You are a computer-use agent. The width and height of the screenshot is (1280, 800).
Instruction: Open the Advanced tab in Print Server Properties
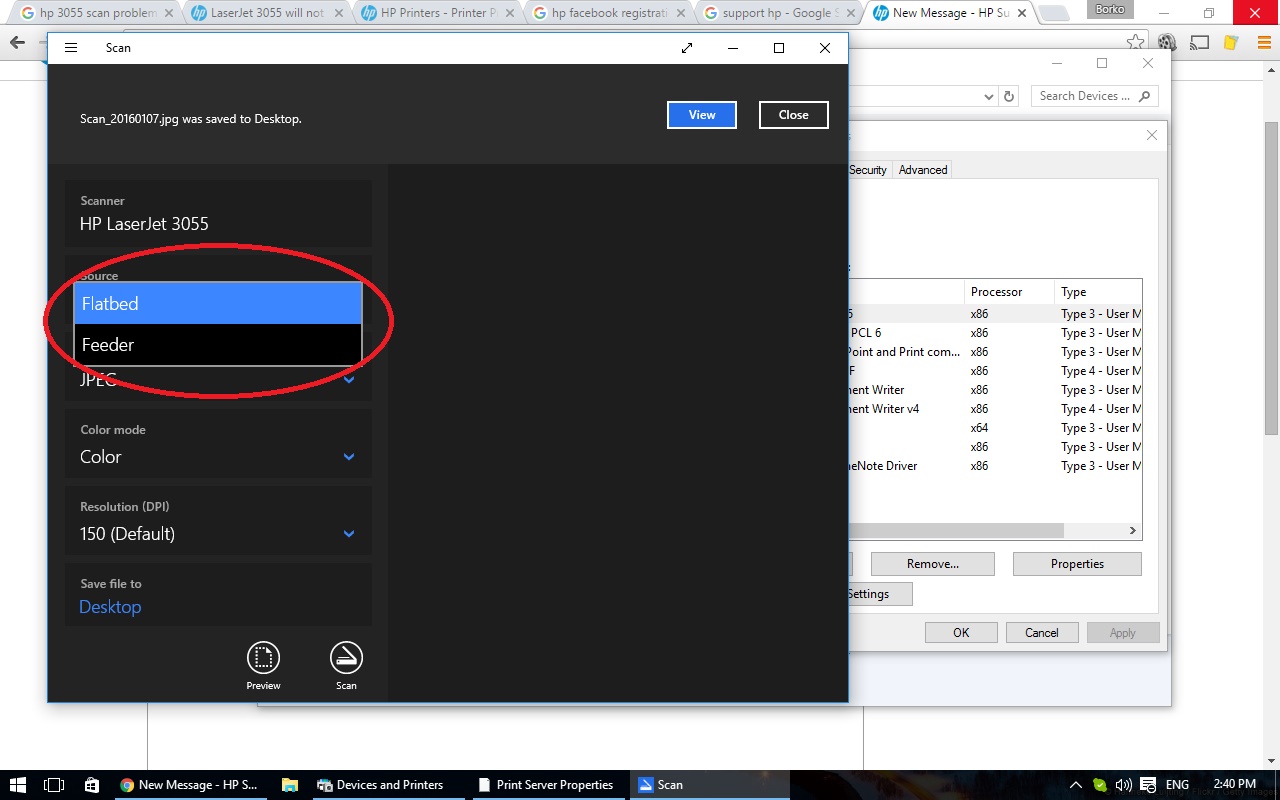coord(922,170)
